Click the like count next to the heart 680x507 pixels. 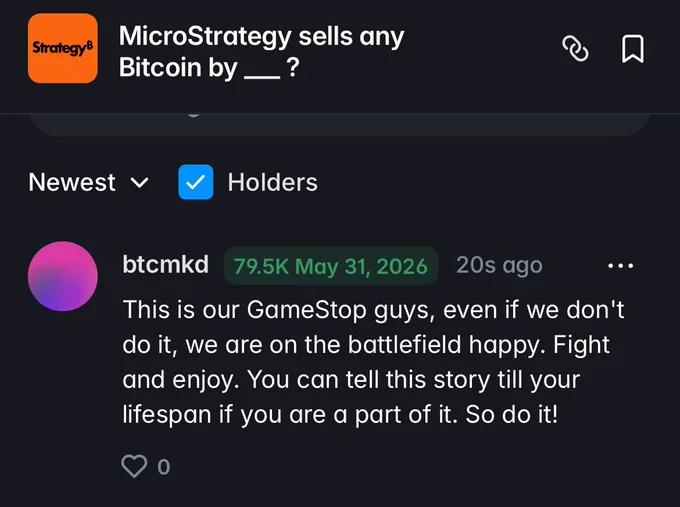click(x=163, y=467)
